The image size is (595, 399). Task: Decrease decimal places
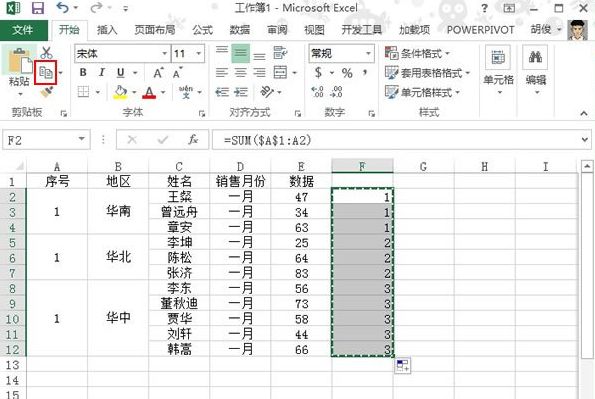(x=336, y=91)
